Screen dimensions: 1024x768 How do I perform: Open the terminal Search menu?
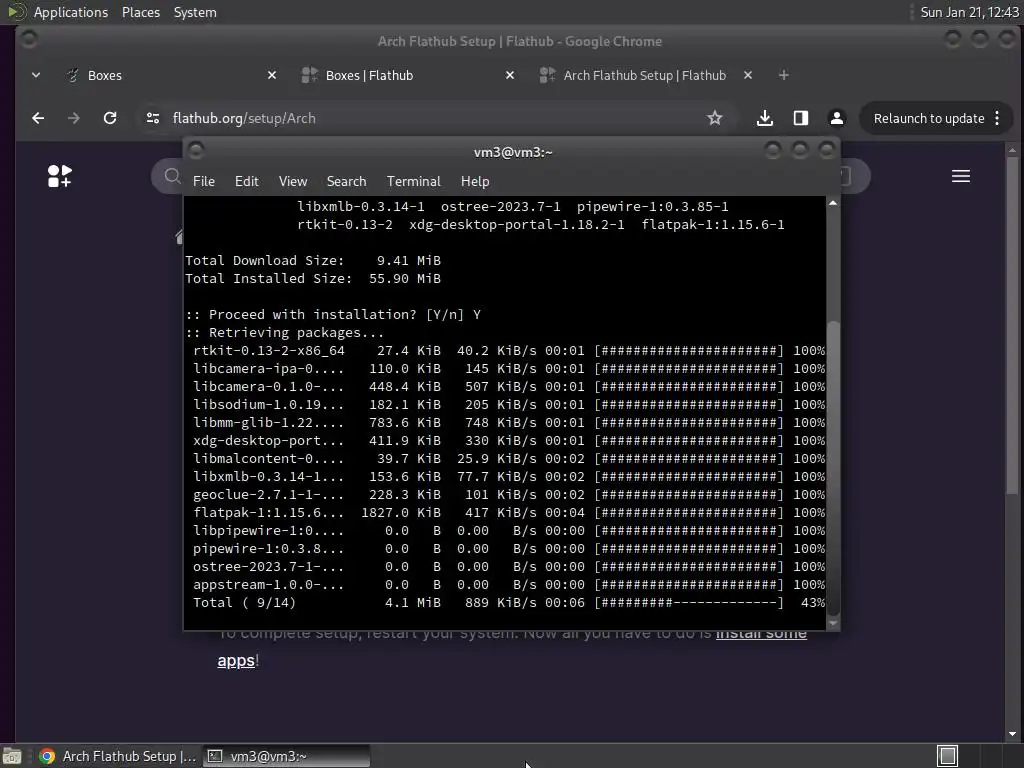pyautogui.click(x=346, y=182)
